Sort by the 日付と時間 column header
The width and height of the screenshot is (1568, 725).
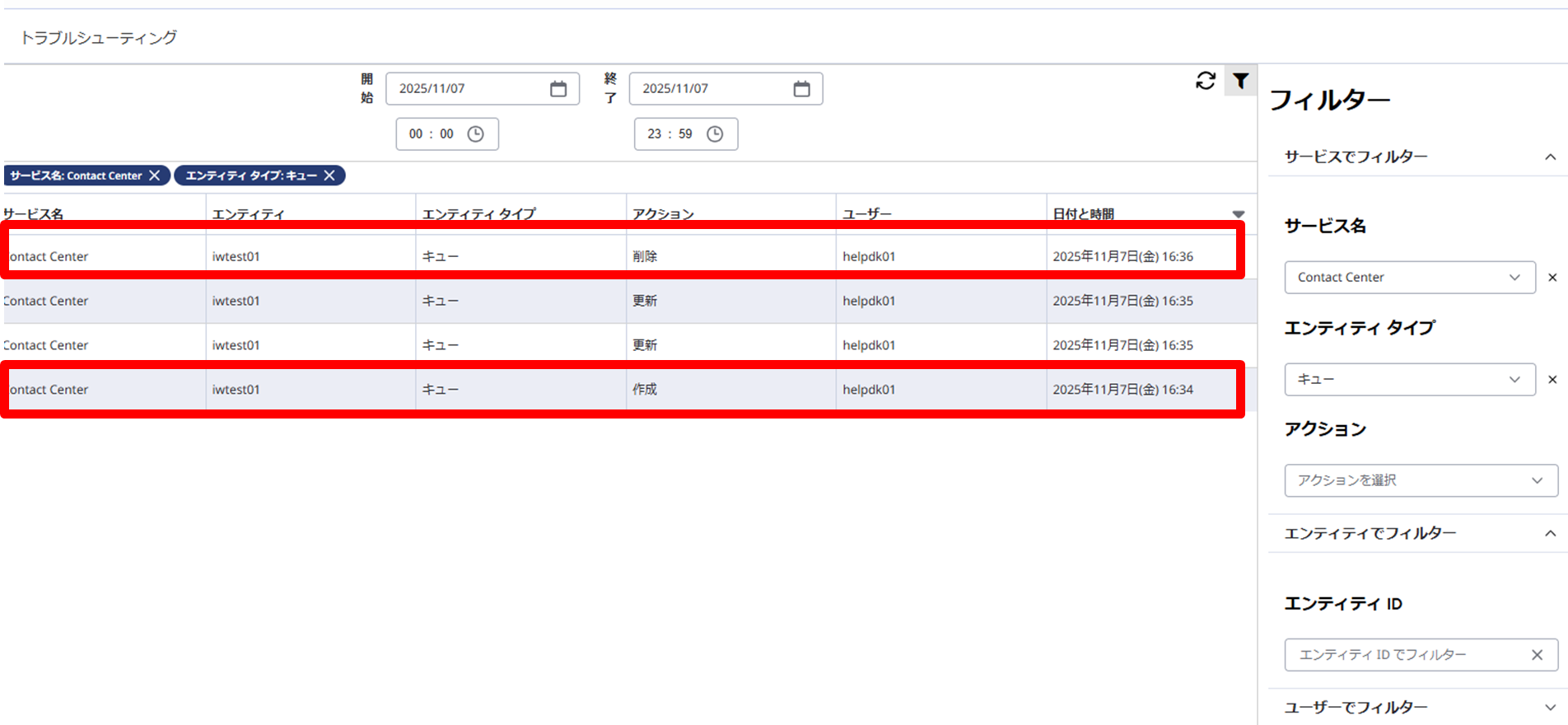[1084, 214]
